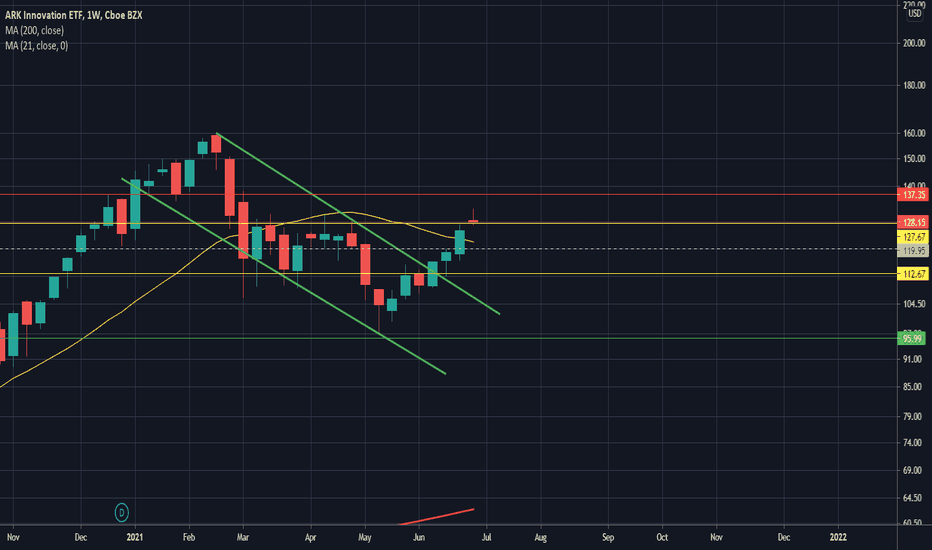The image size is (932, 550).
Task: Click the 160.00 price axis label
Action: (x=914, y=133)
